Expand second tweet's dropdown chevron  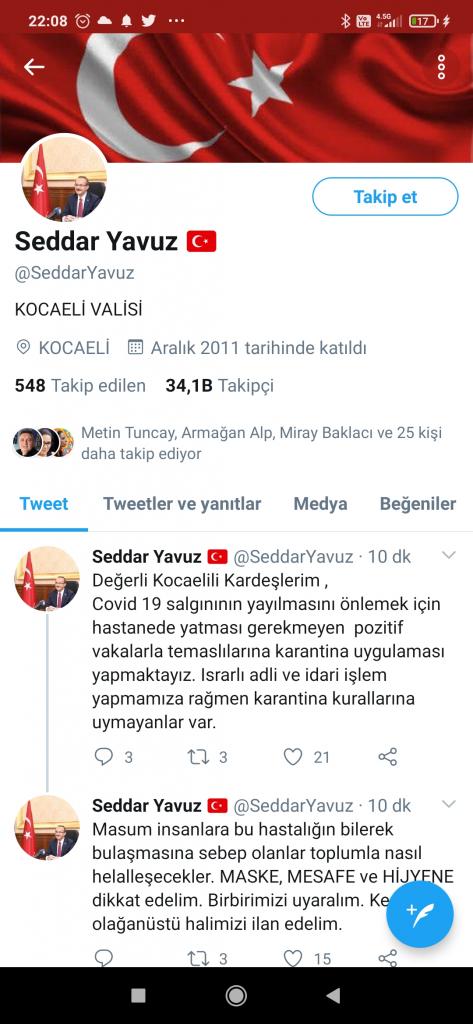[x=449, y=804]
